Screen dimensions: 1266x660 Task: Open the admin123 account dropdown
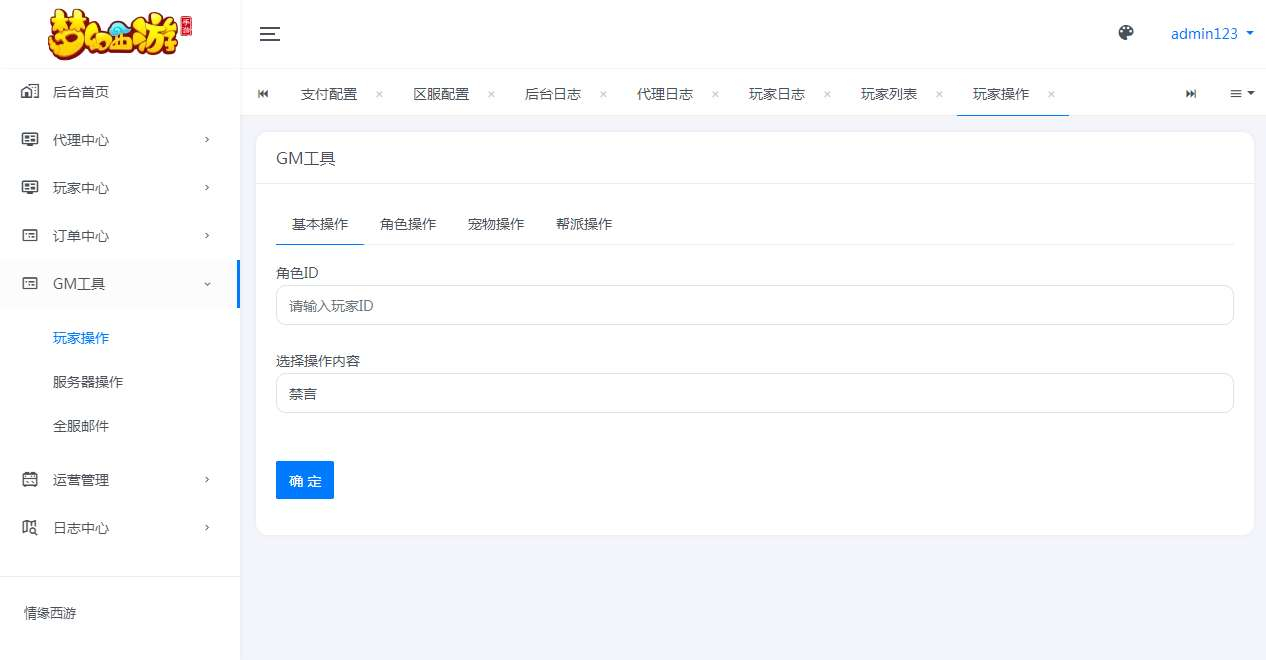pyautogui.click(x=1212, y=33)
